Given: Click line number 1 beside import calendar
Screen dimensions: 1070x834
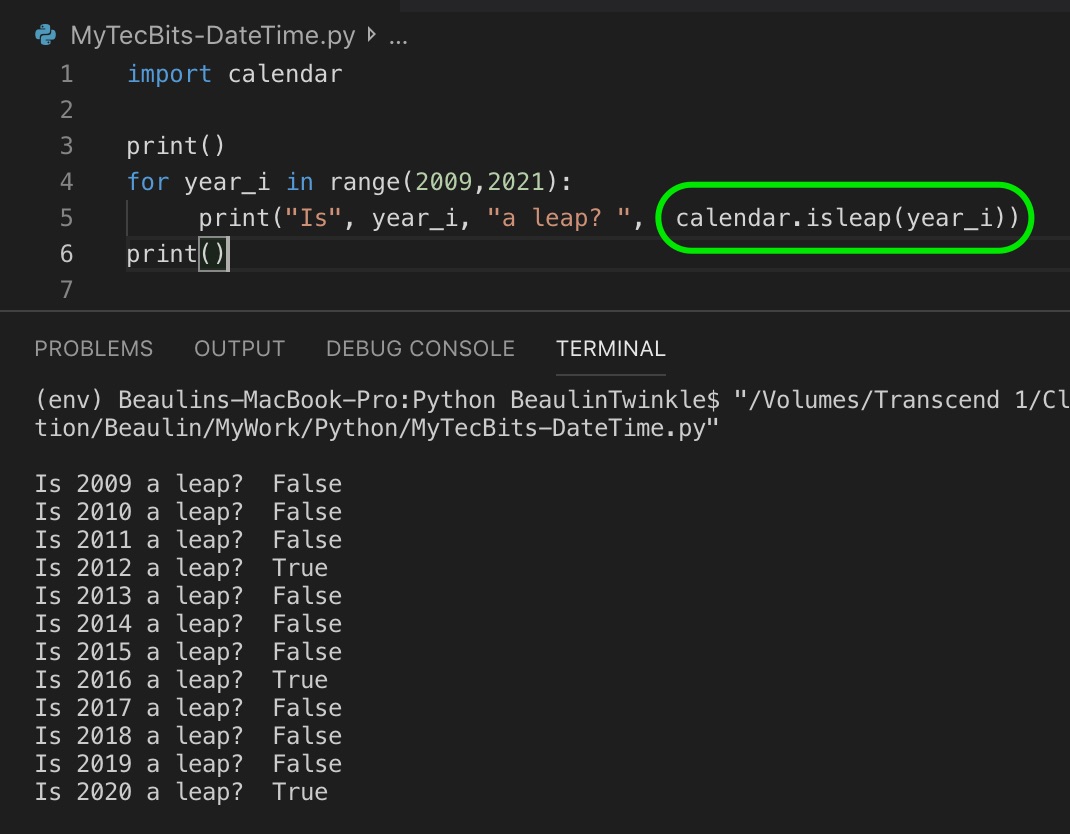Looking at the screenshot, I should 66,73.
